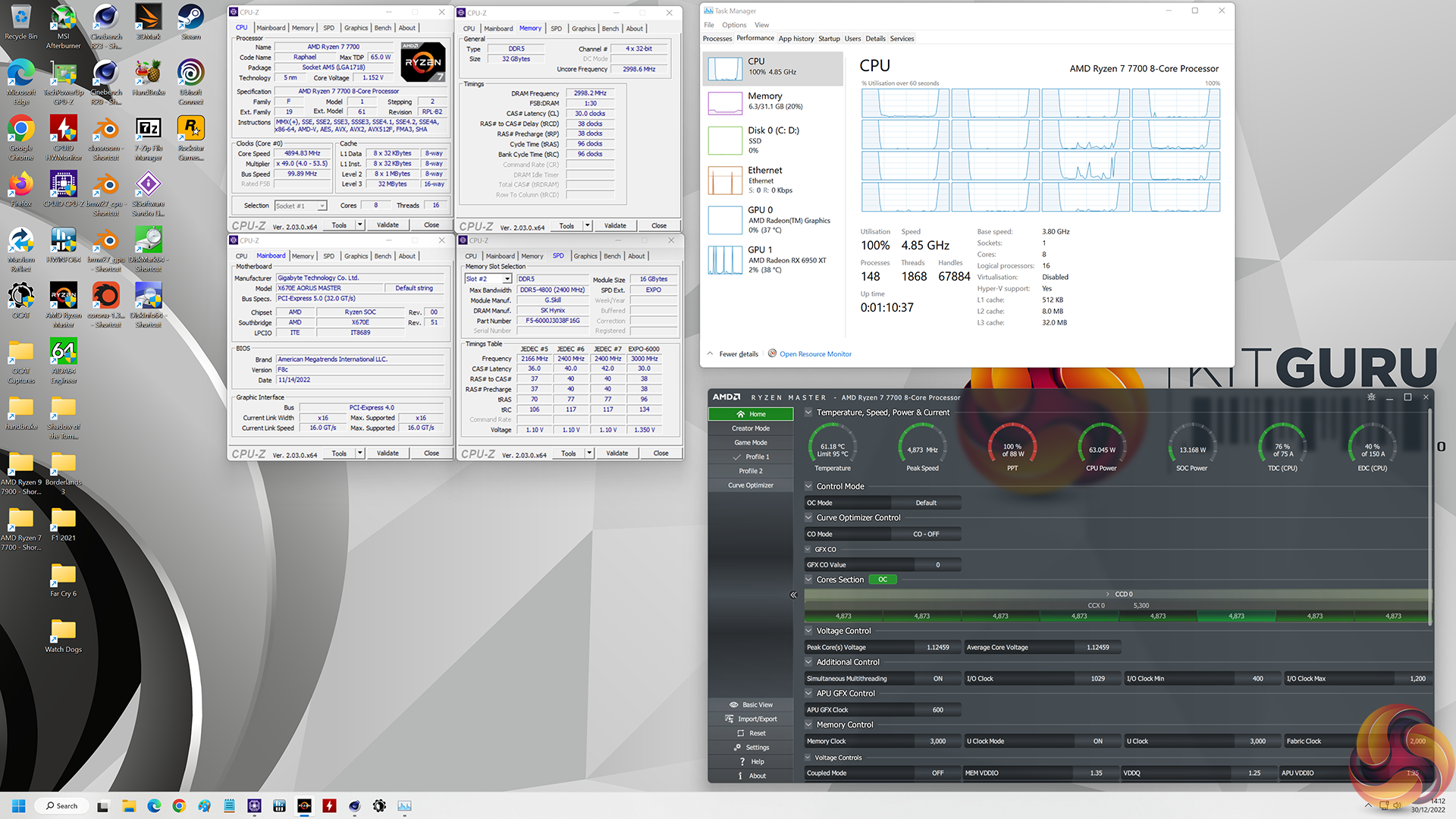Toggle the U Clock Mode ON setting

pos(1097,742)
